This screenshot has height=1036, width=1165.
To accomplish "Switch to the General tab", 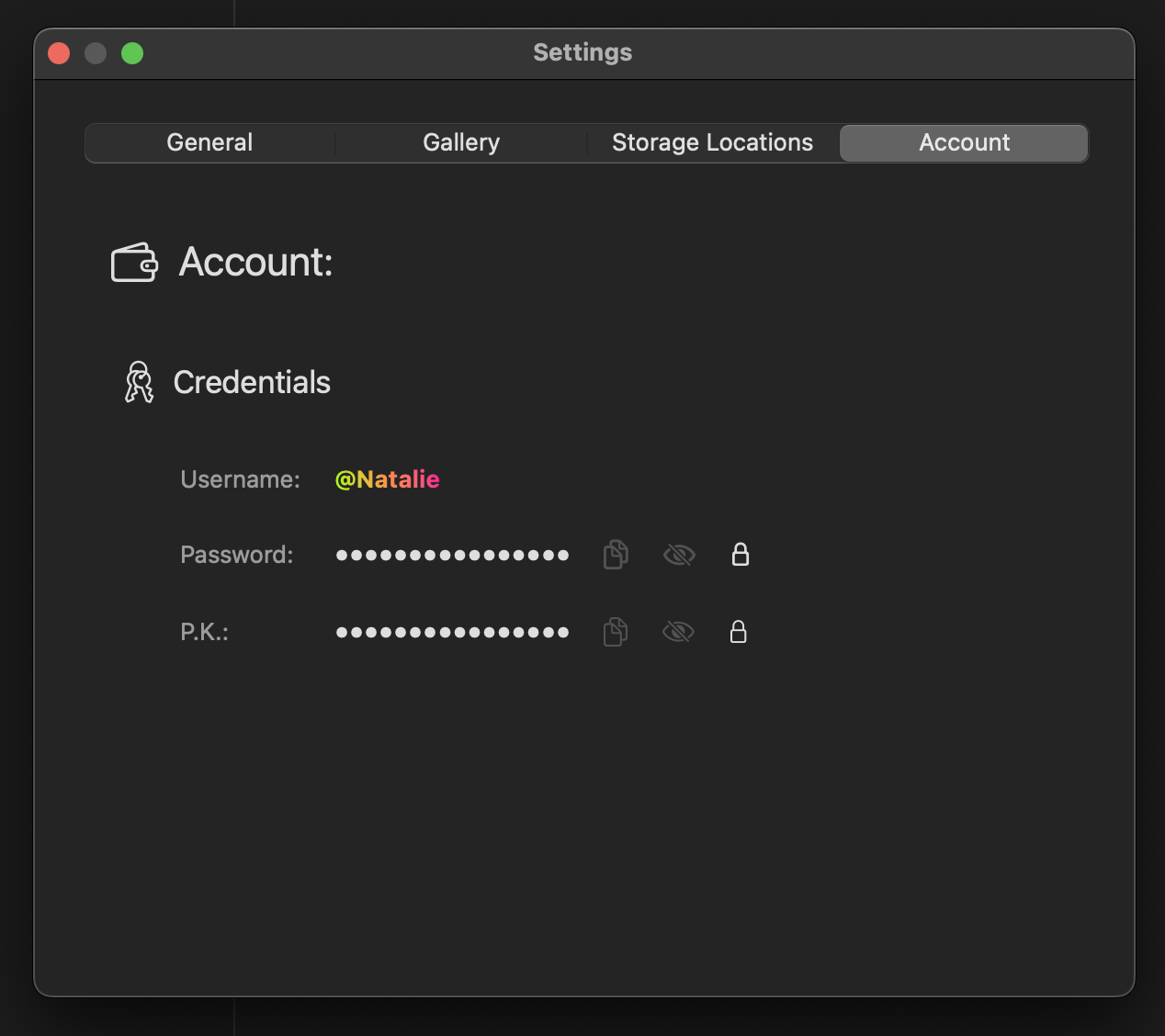I will point(209,143).
